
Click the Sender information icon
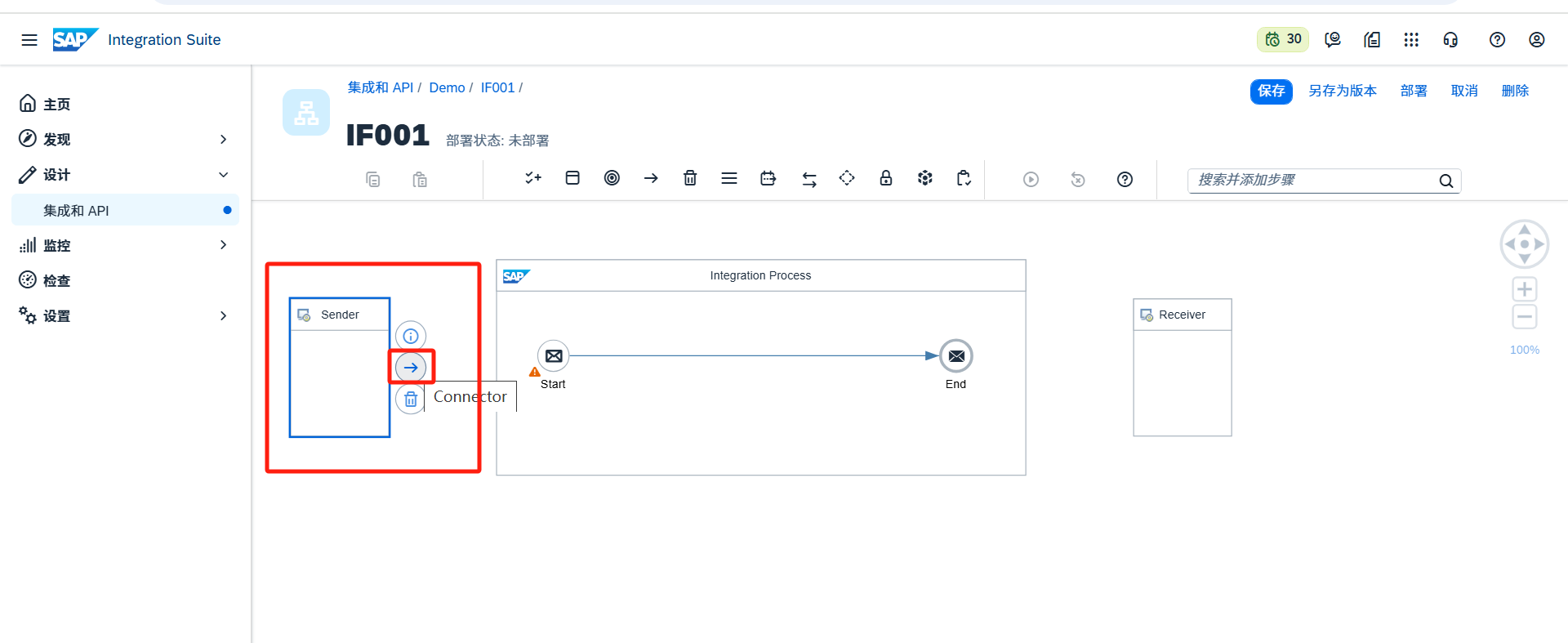(411, 336)
